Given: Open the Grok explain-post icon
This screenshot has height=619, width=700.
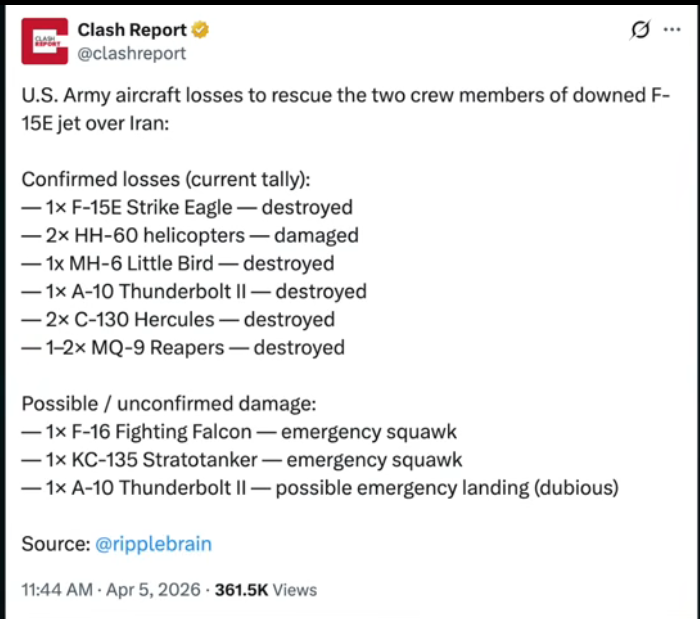Looking at the screenshot, I should pos(640,30).
